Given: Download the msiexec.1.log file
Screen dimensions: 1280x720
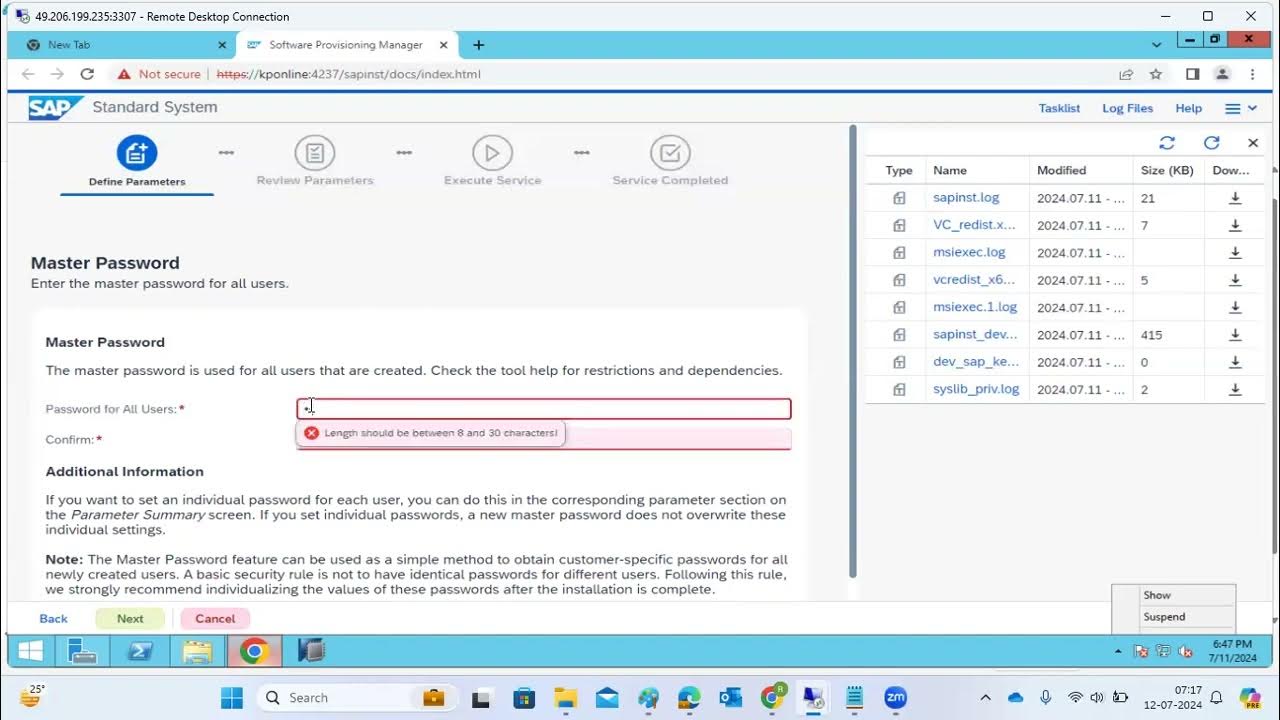Looking at the screenshot, I should coord(1235,308).
